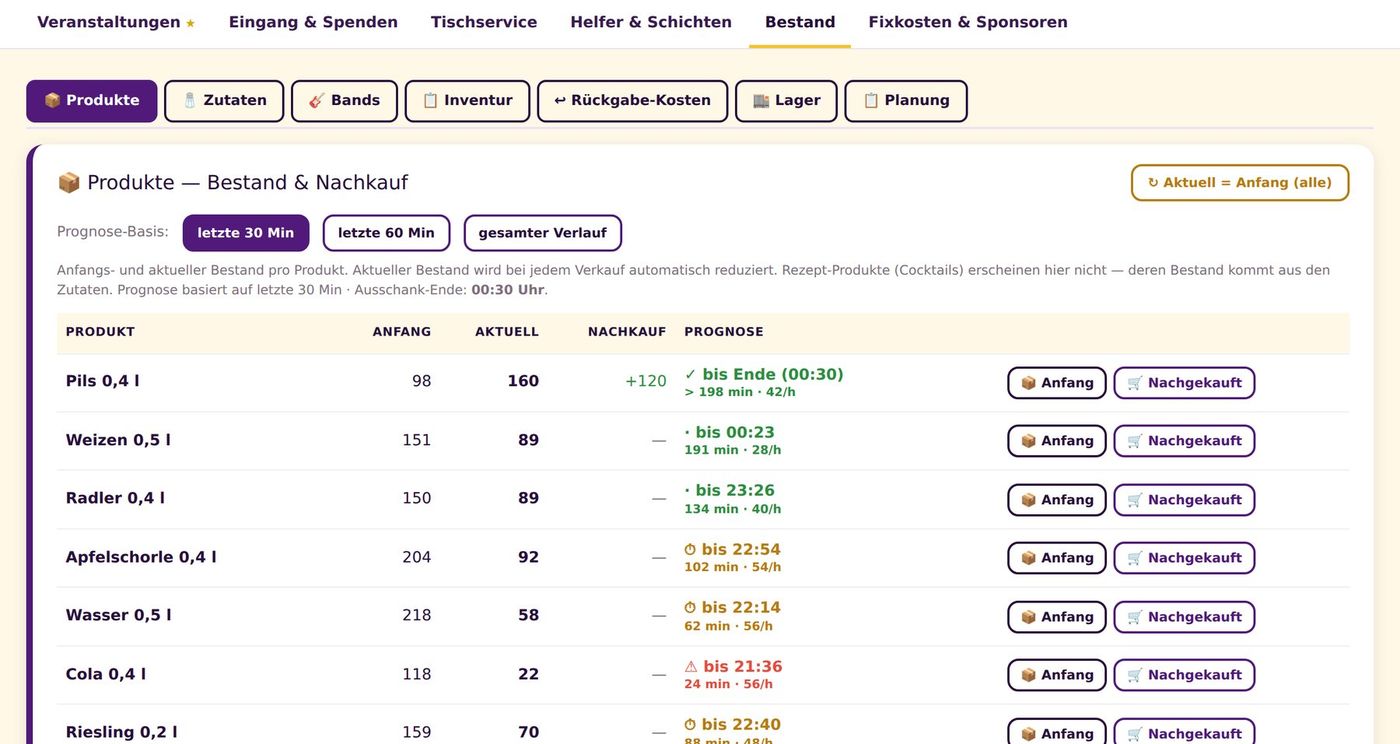Image resolution: width=1400 pixels, height=744 pixels.
Task: Click Anfang button for Cola 0,4 l
Action: 1057,675
